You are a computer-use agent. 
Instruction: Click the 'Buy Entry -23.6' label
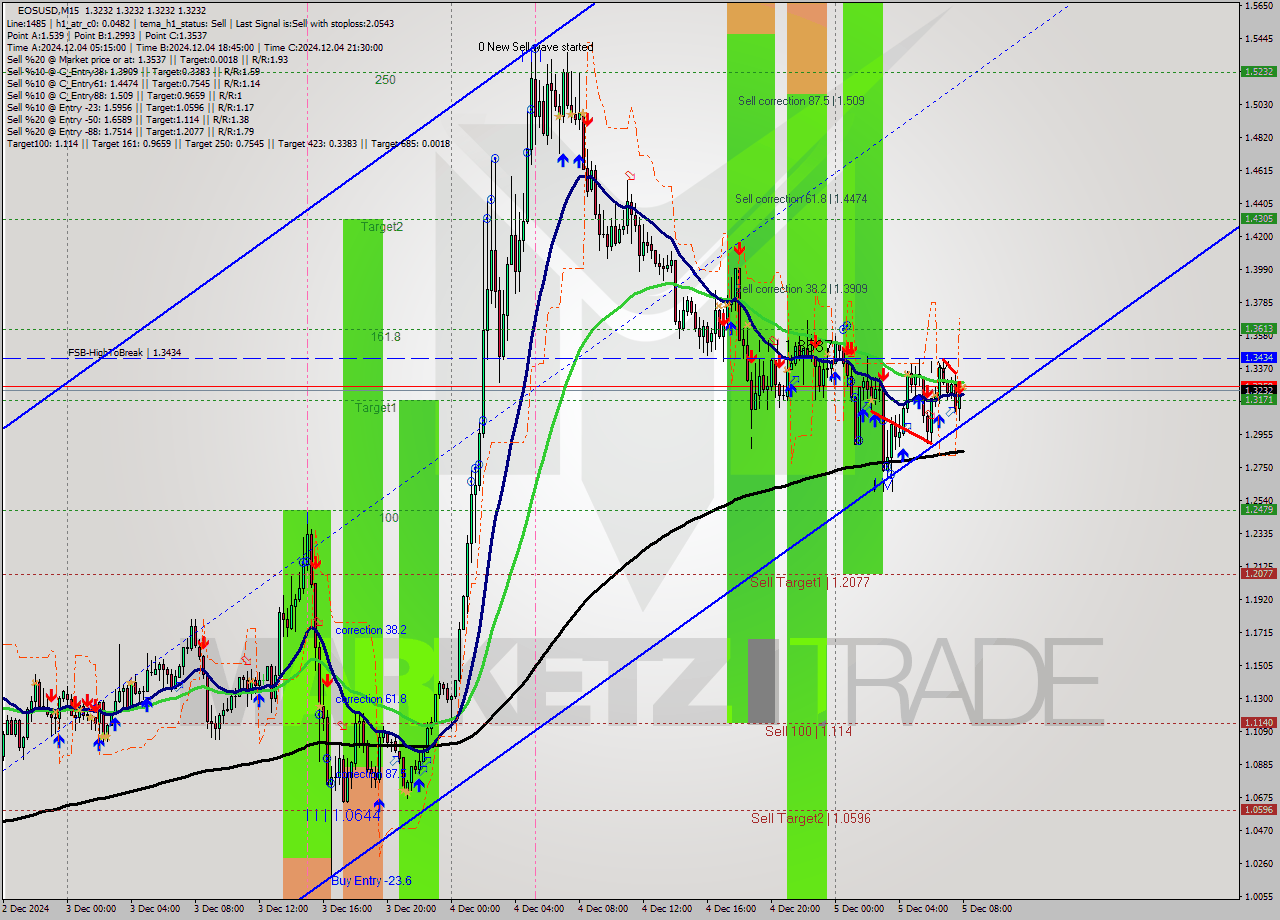click(x=371, y=881)
